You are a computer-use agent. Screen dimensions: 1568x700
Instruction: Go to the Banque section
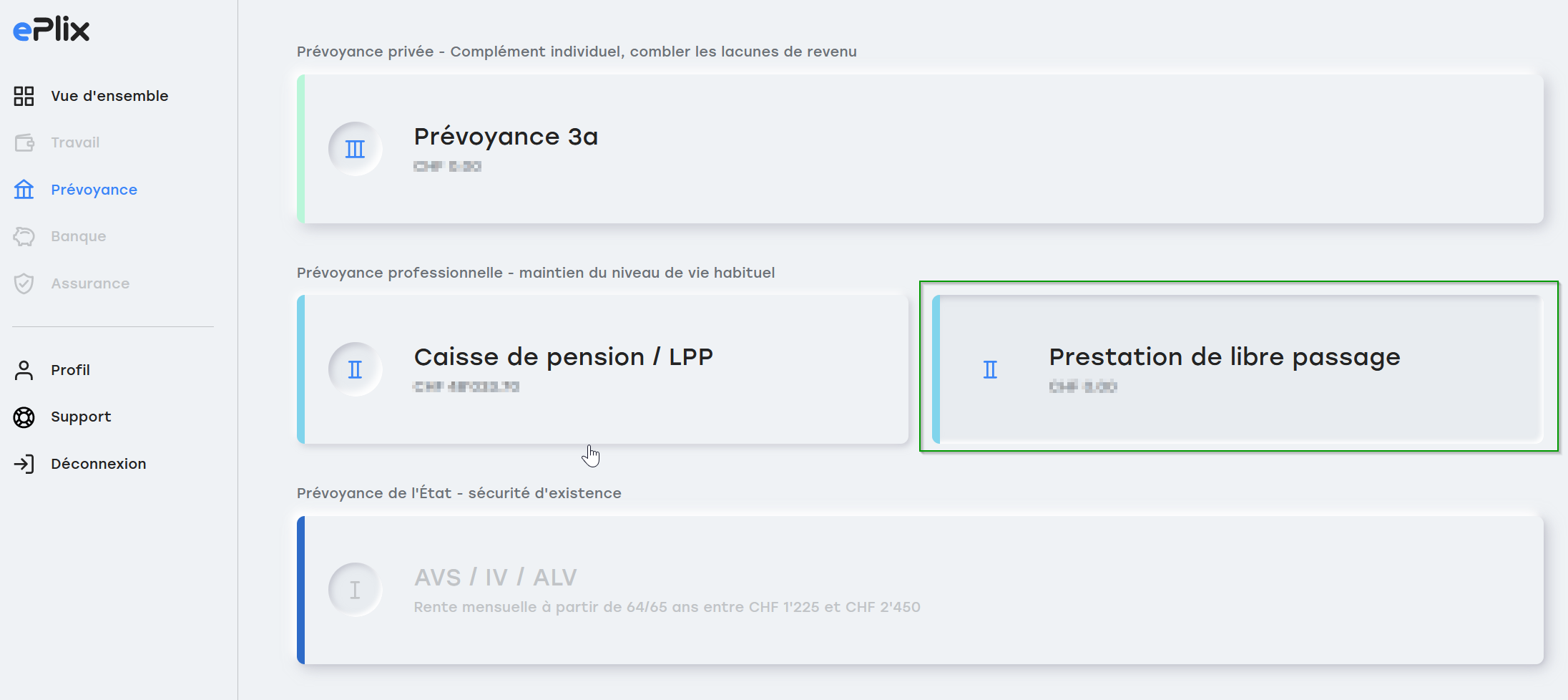tap(79, 236)
